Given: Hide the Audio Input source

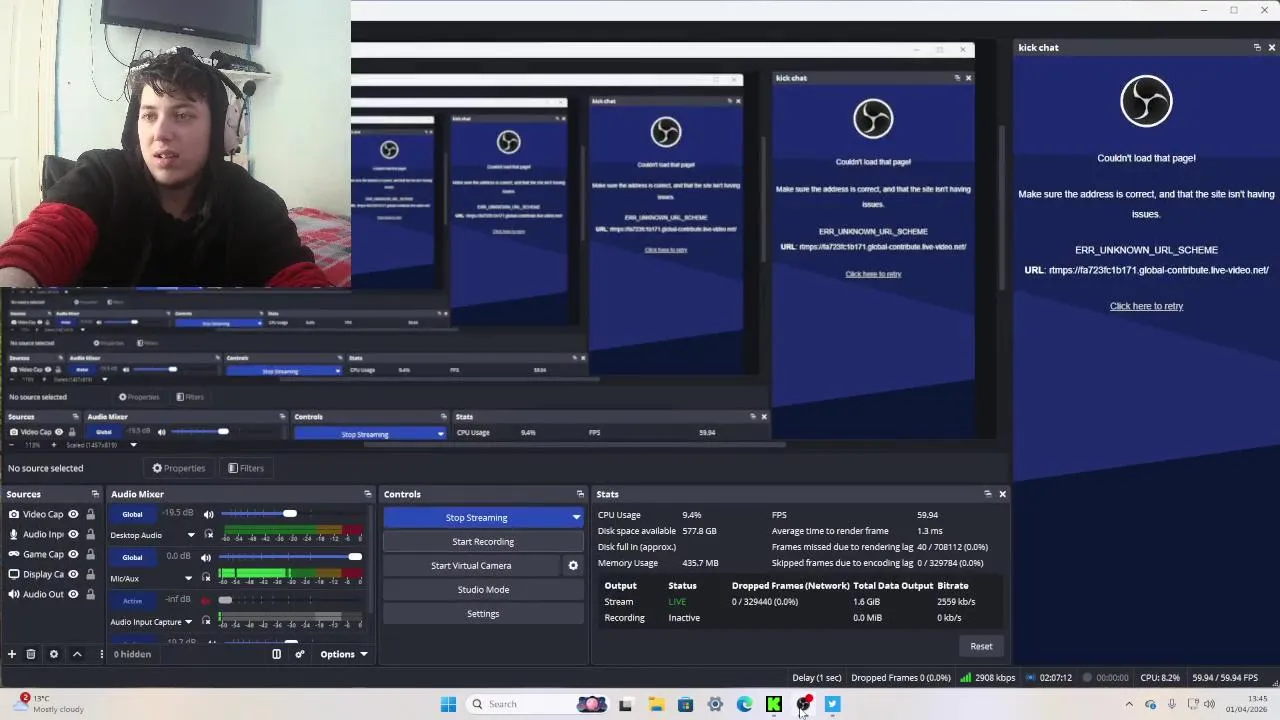Looking at the screenshot, I should (x=73, y=534).
